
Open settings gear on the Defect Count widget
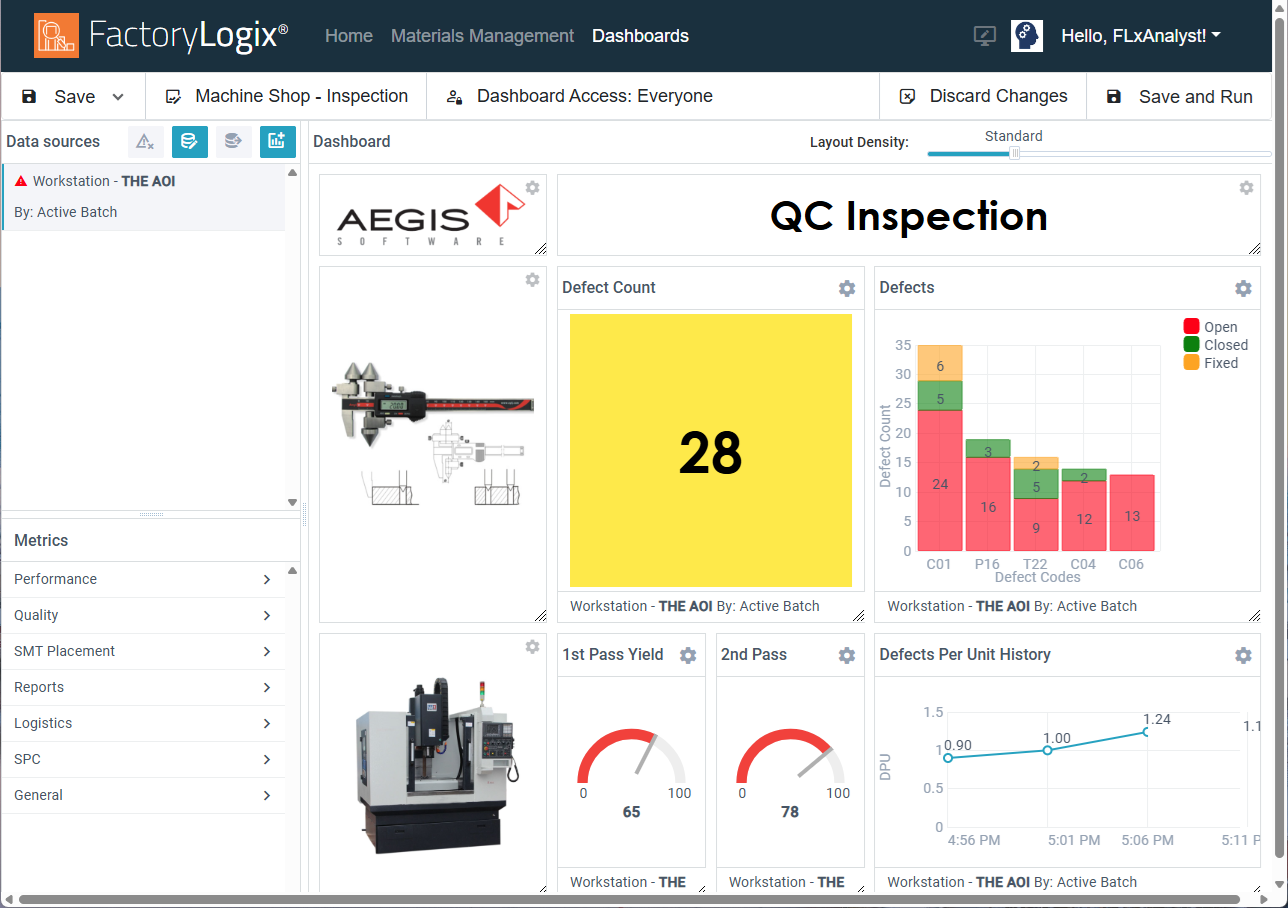point(847,288)
